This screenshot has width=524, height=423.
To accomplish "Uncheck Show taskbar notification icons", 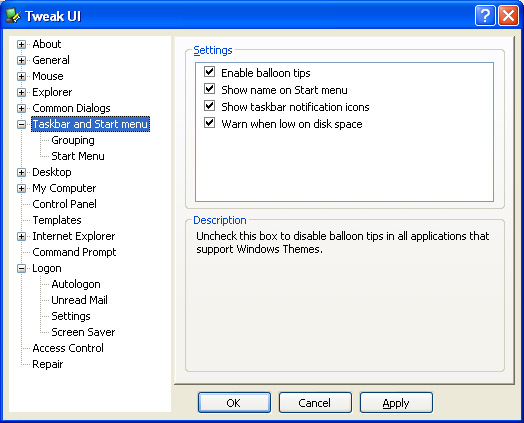I will click(x=210, y=106).
